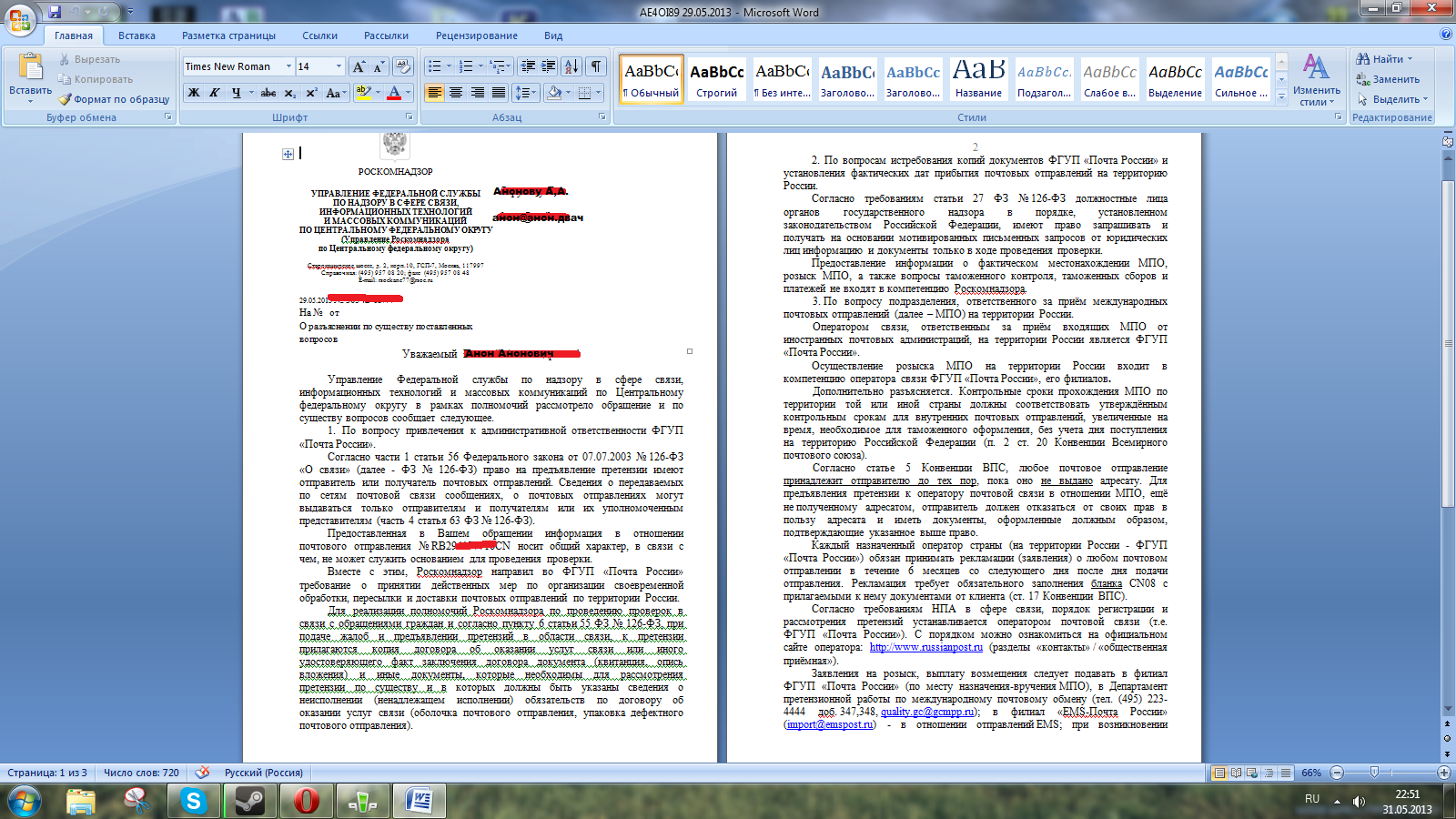
Task: Click Increase Indent icon
Action: coord(549,66)
